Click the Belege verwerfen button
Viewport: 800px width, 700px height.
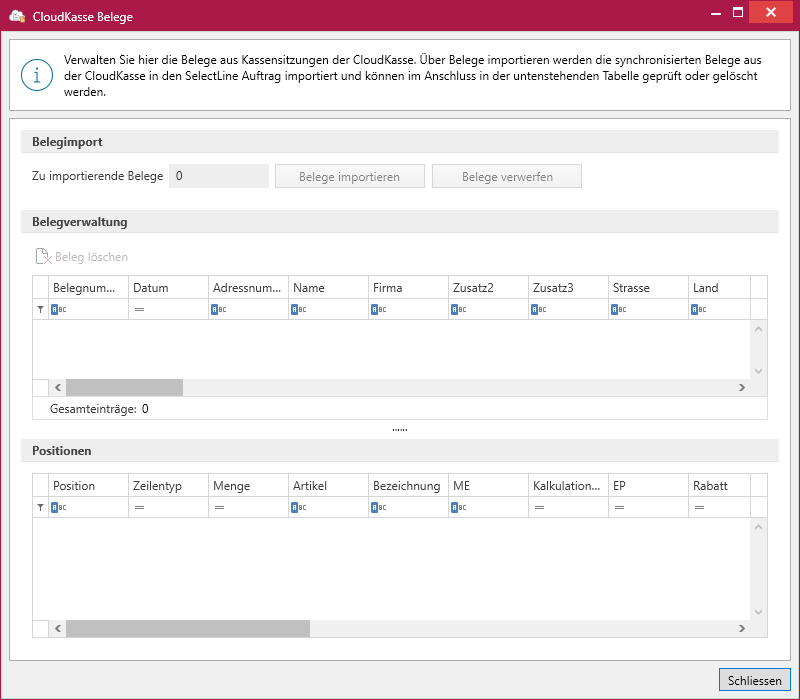[507, 176]
